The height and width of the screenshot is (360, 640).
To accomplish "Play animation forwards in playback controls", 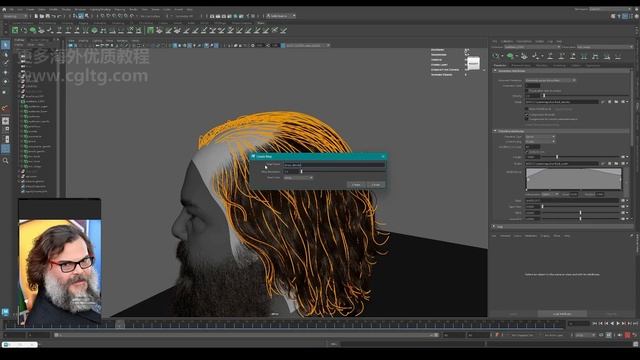I will (618, 324).
